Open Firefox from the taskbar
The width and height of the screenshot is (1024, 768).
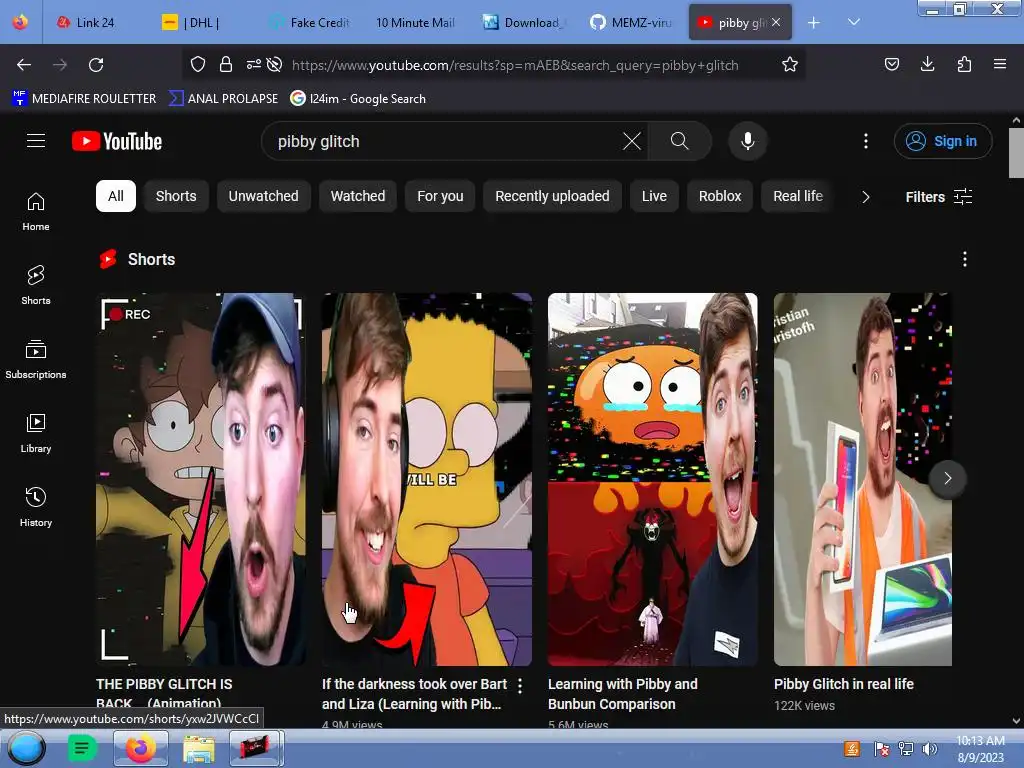pyautogui.click(x=140, y=748)
